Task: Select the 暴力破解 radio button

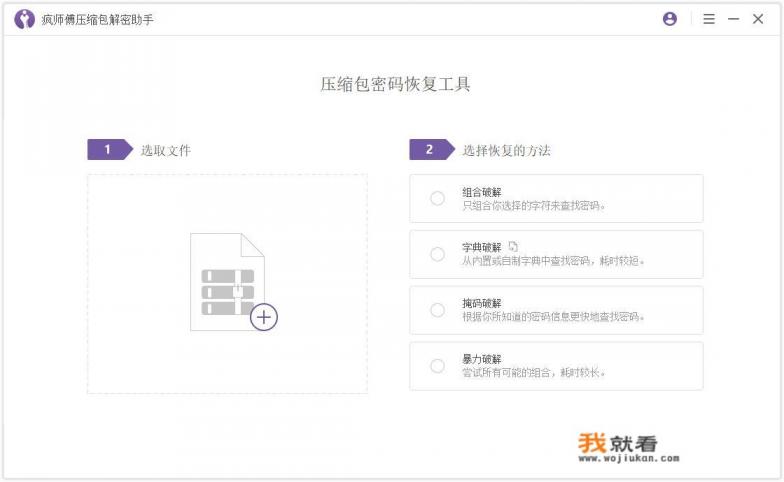Action: pos(437,366)
